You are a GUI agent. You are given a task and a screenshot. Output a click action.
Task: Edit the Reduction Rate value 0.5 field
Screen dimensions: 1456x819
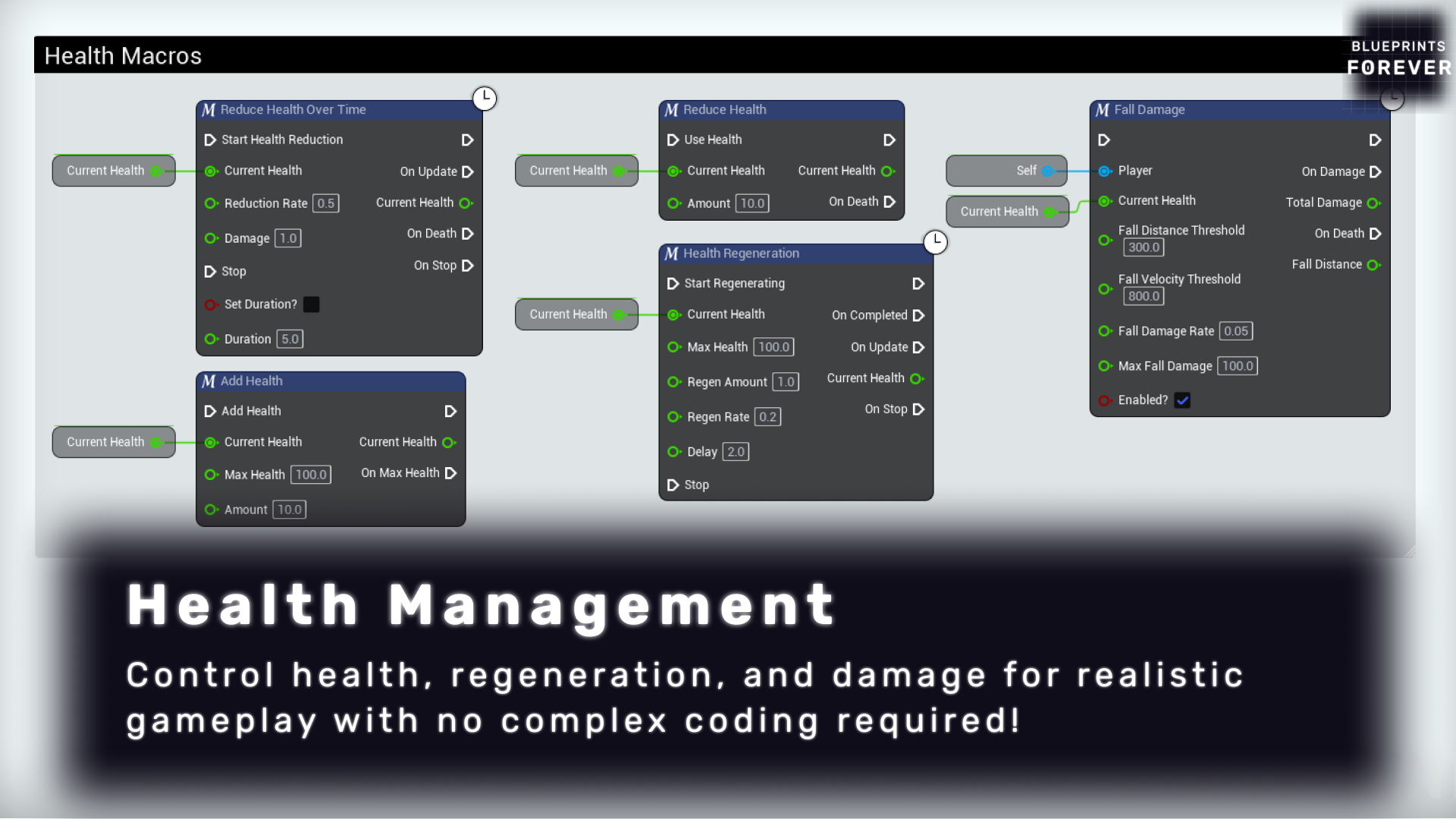(326, 203)
